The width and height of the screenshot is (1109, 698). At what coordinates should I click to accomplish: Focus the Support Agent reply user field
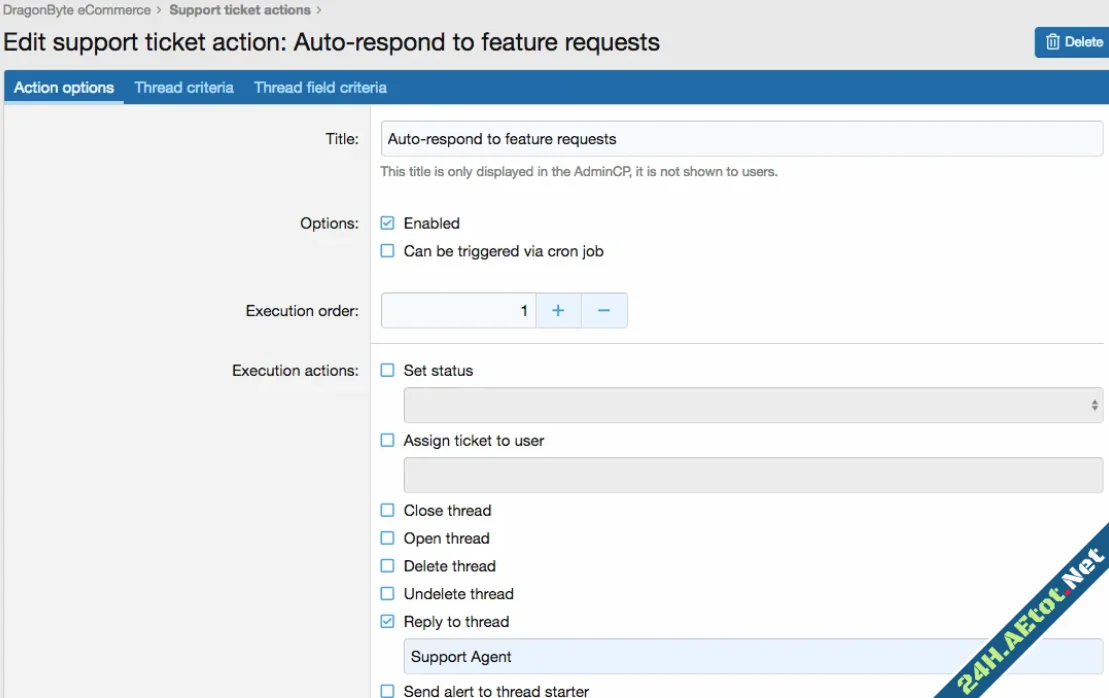click(x=700, y=657)
